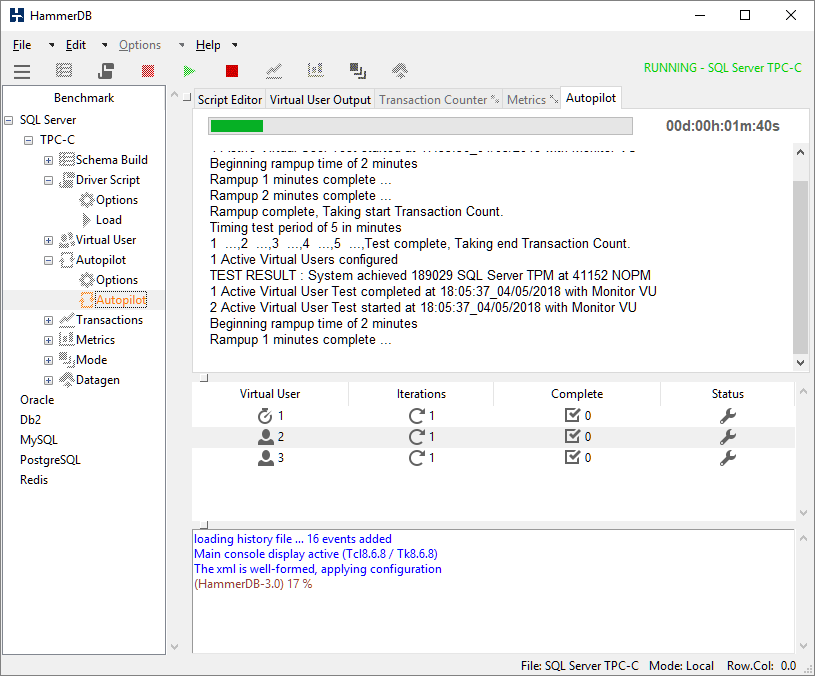Click the autopilot log scrollbar down arrow

click(x=800, y=363)
